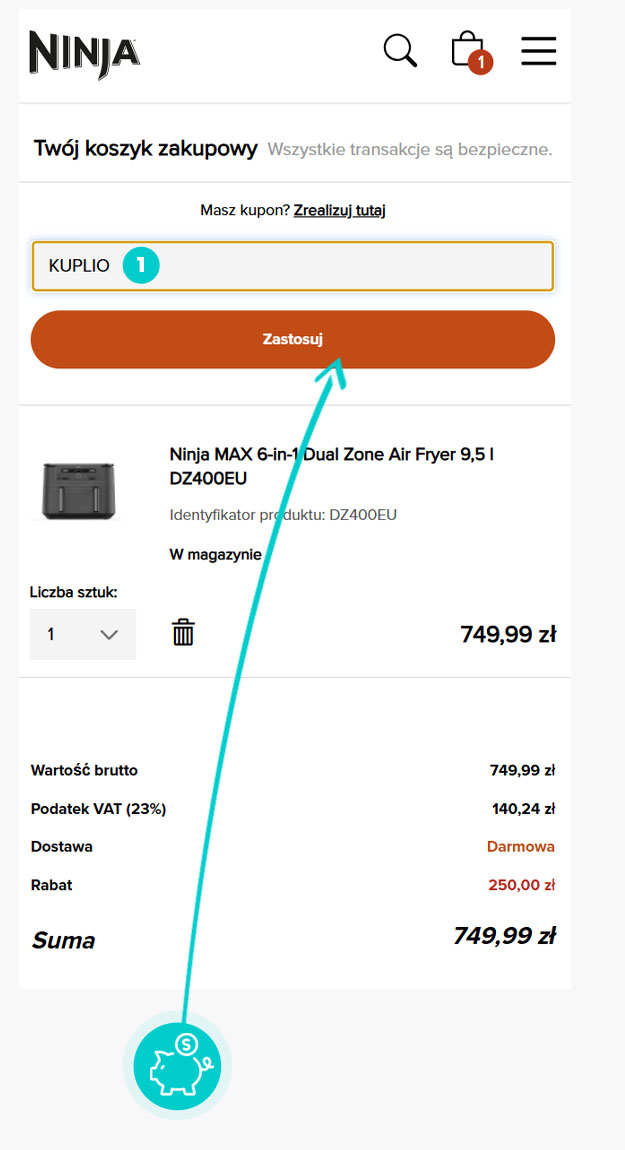Click the Suma total of 749,99 zł
625x1150 pixels.
(504, 936)
